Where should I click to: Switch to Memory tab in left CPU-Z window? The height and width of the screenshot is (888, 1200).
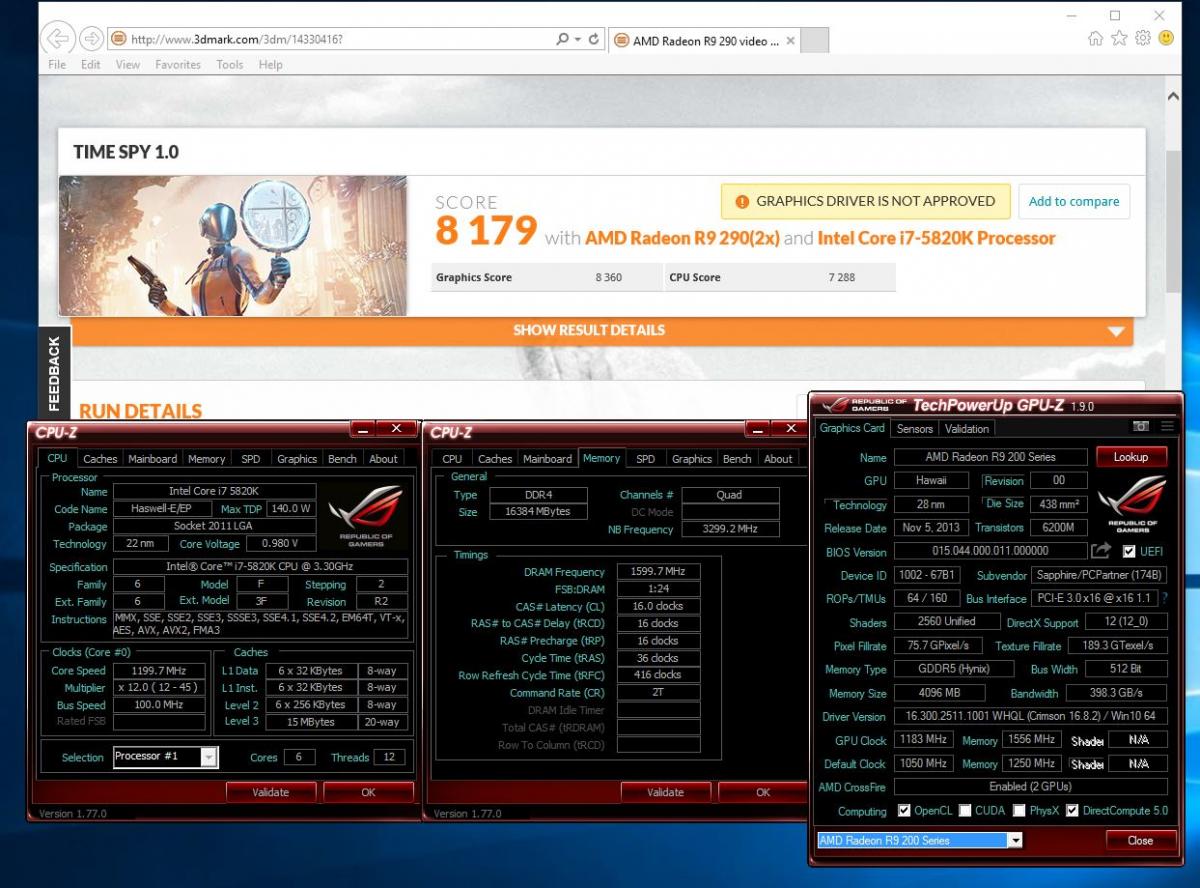tap(206, 459)
